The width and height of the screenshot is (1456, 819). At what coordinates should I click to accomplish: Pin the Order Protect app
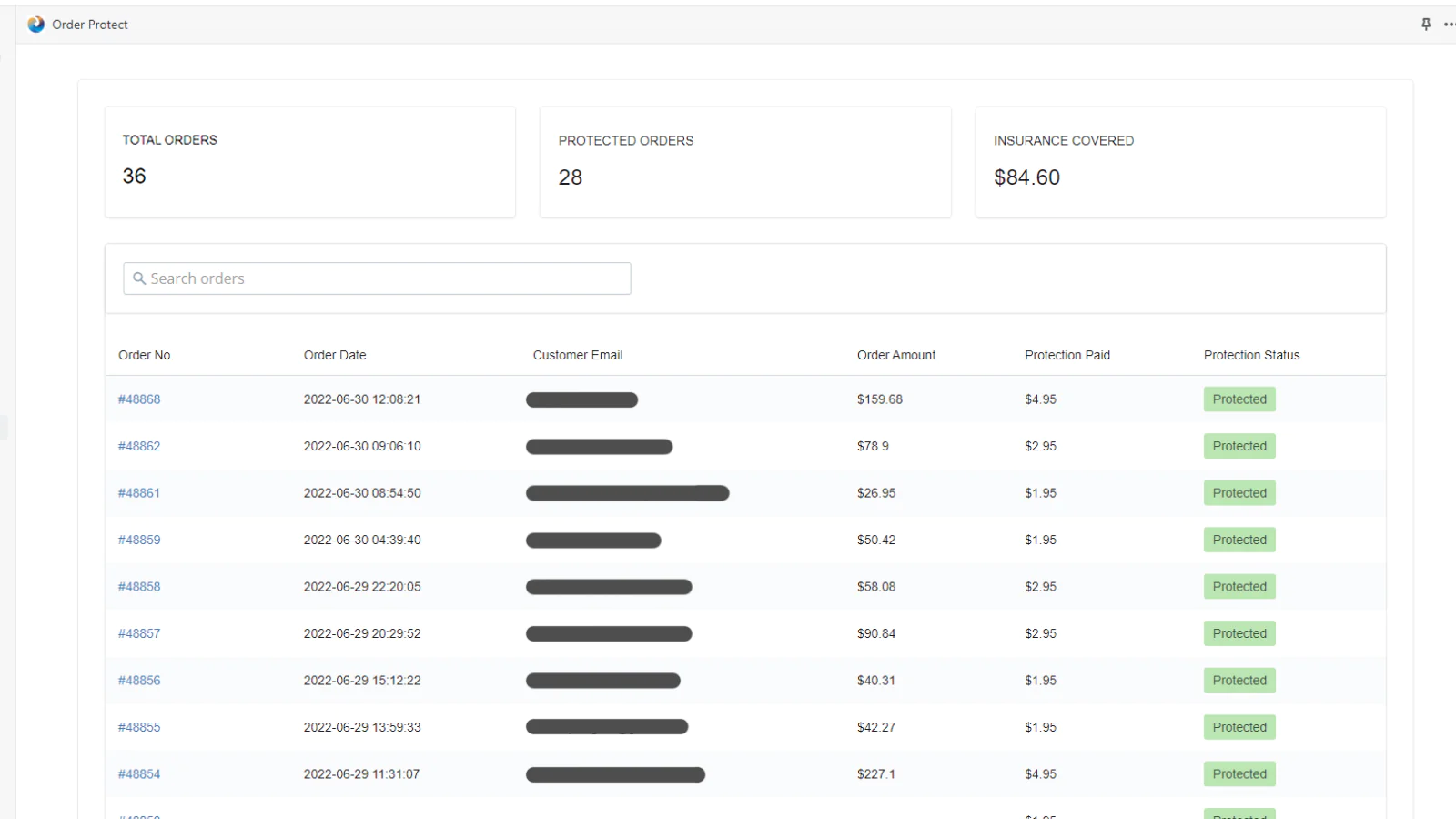pos(1426,25)
